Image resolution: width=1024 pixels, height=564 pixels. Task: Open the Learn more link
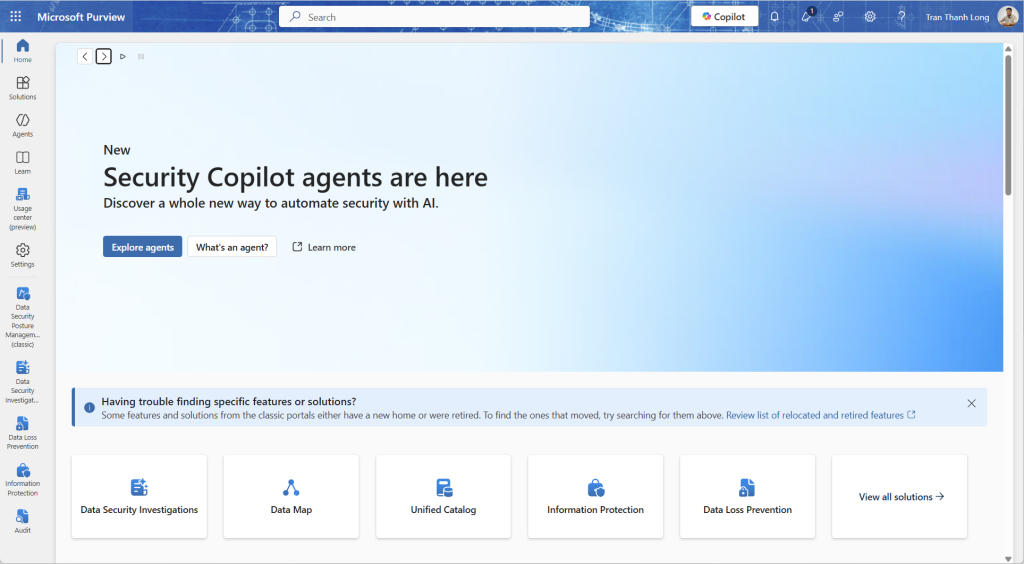tap(324, 247)
